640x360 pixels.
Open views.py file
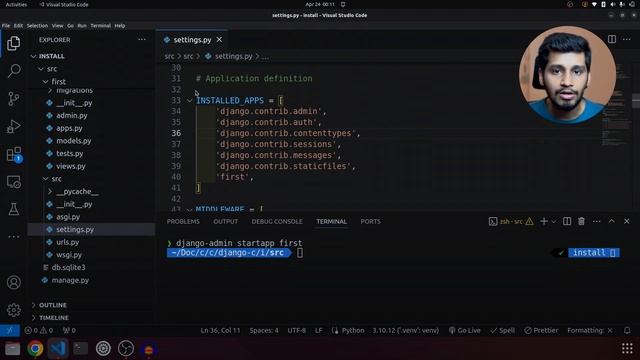[71, 166]
